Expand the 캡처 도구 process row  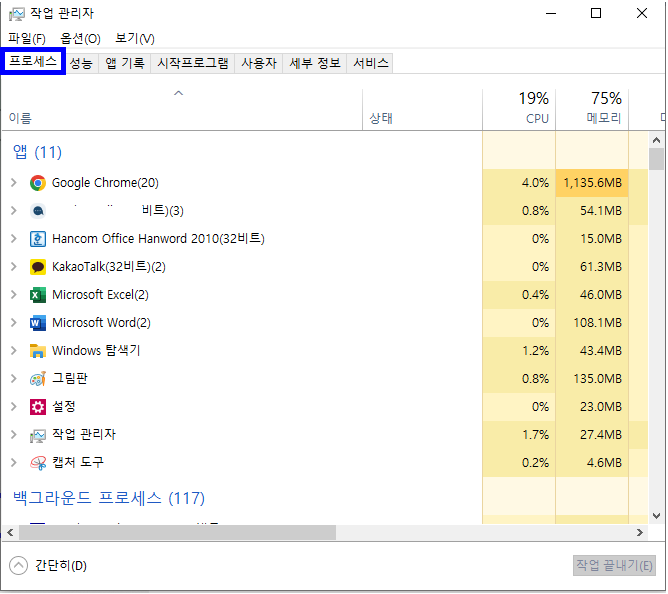[14, 463]
